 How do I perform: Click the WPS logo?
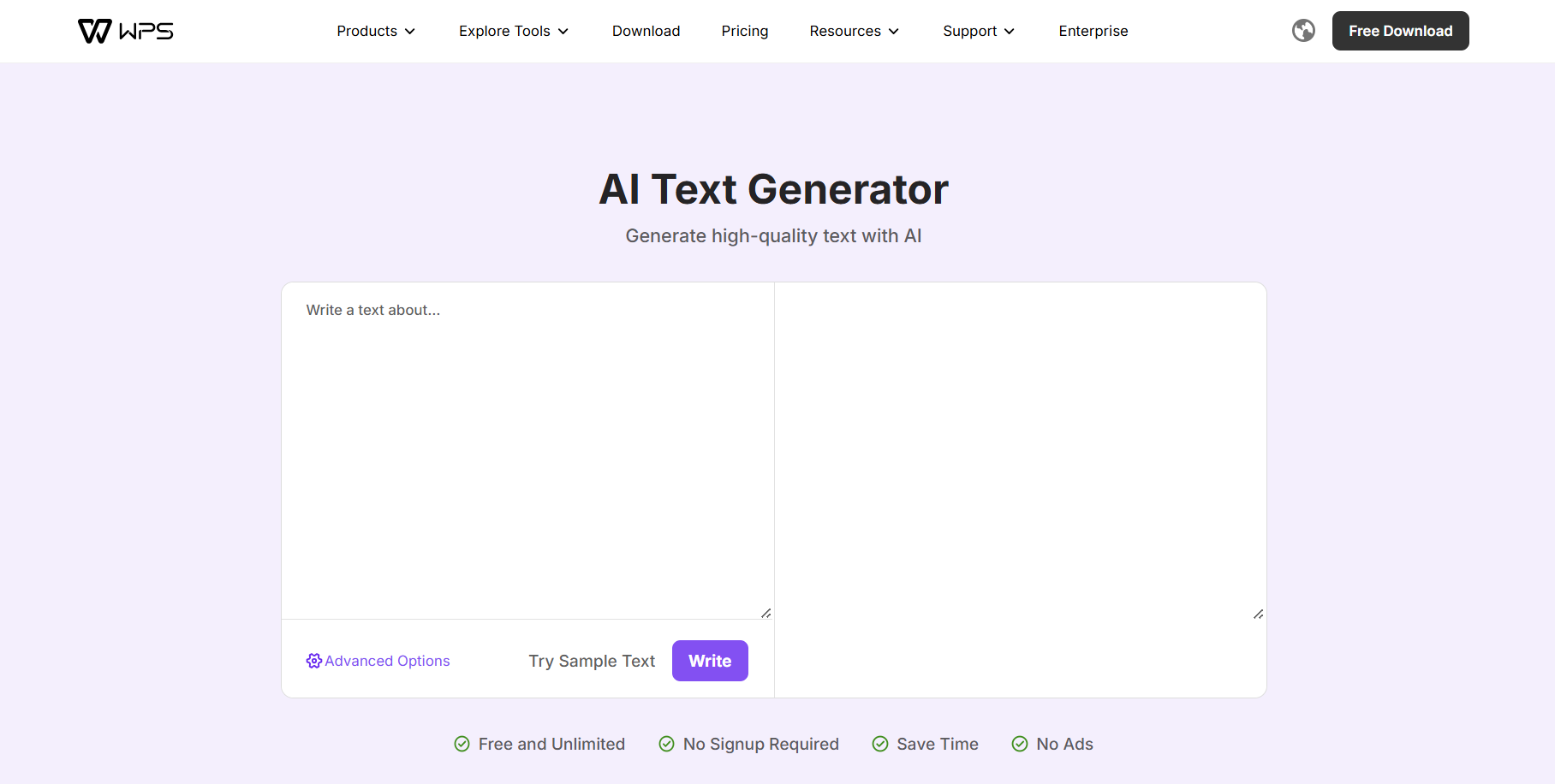[x=125, y=30]
